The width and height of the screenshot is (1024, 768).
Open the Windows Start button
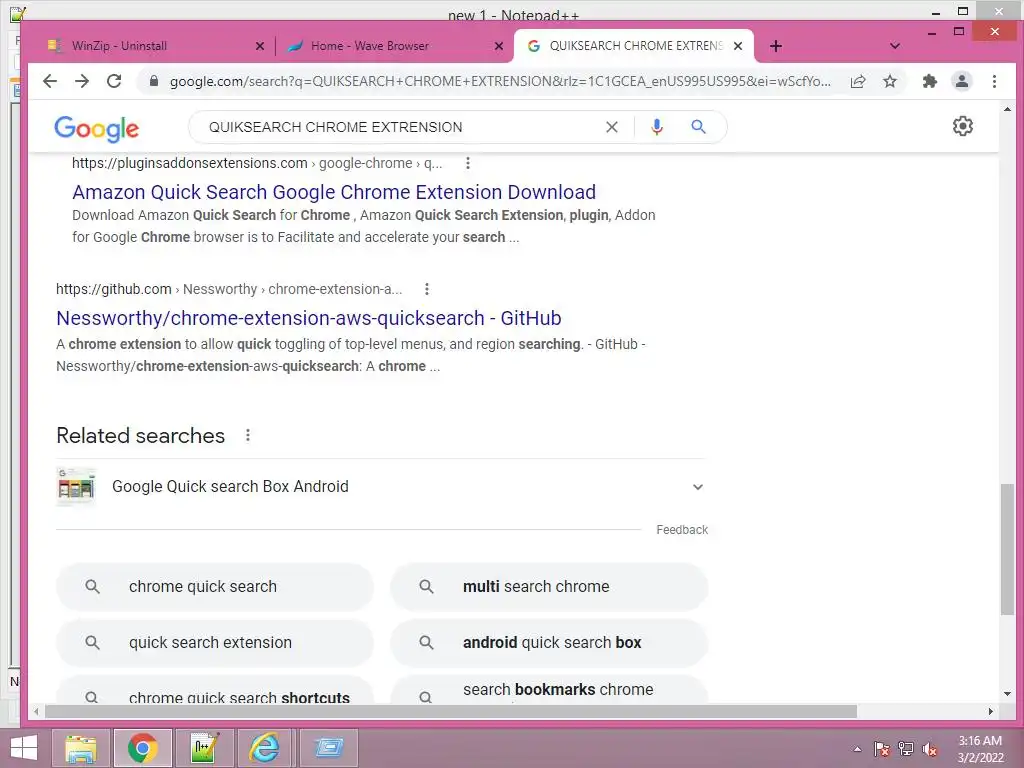24,748
